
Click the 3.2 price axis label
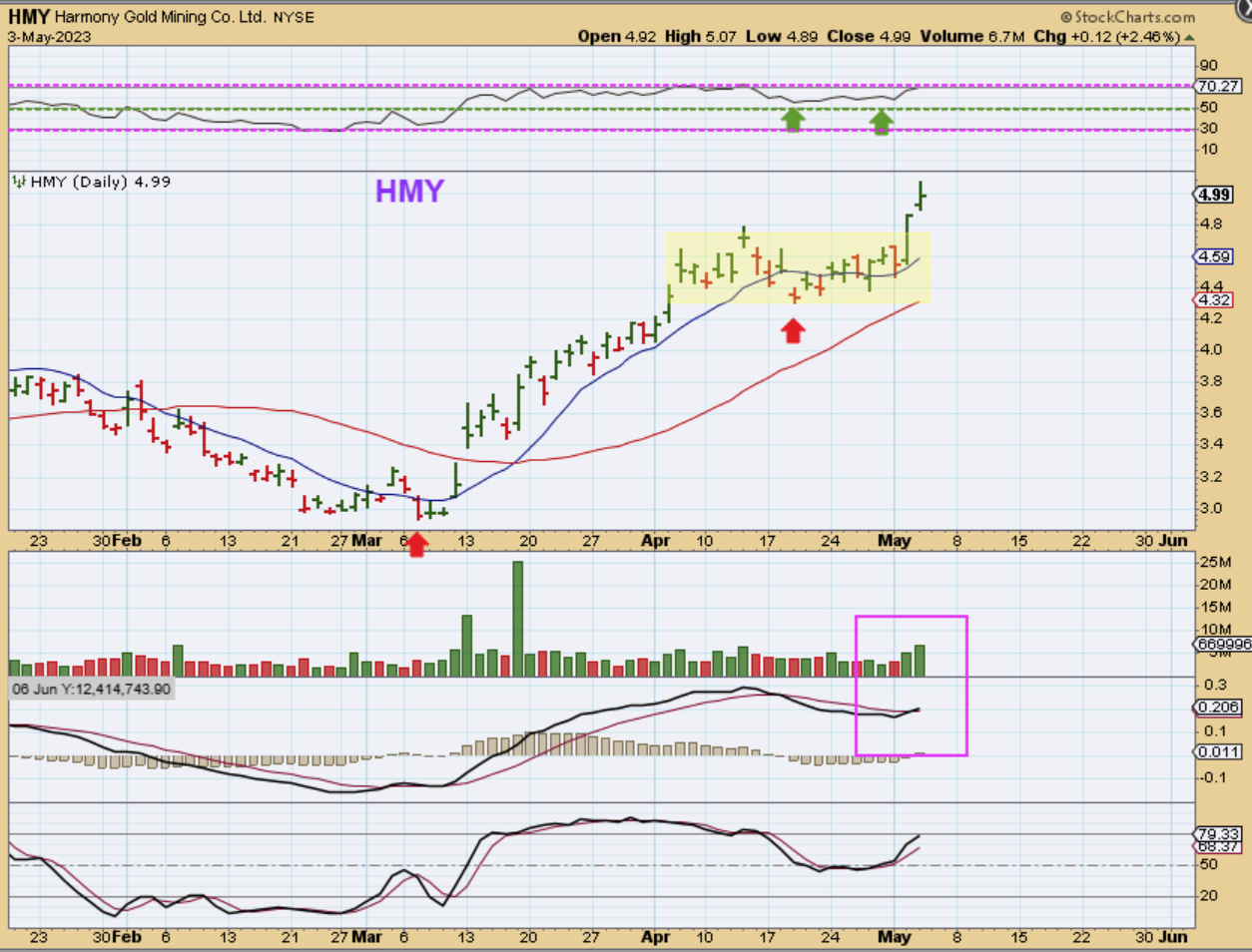pos(1210,476)
